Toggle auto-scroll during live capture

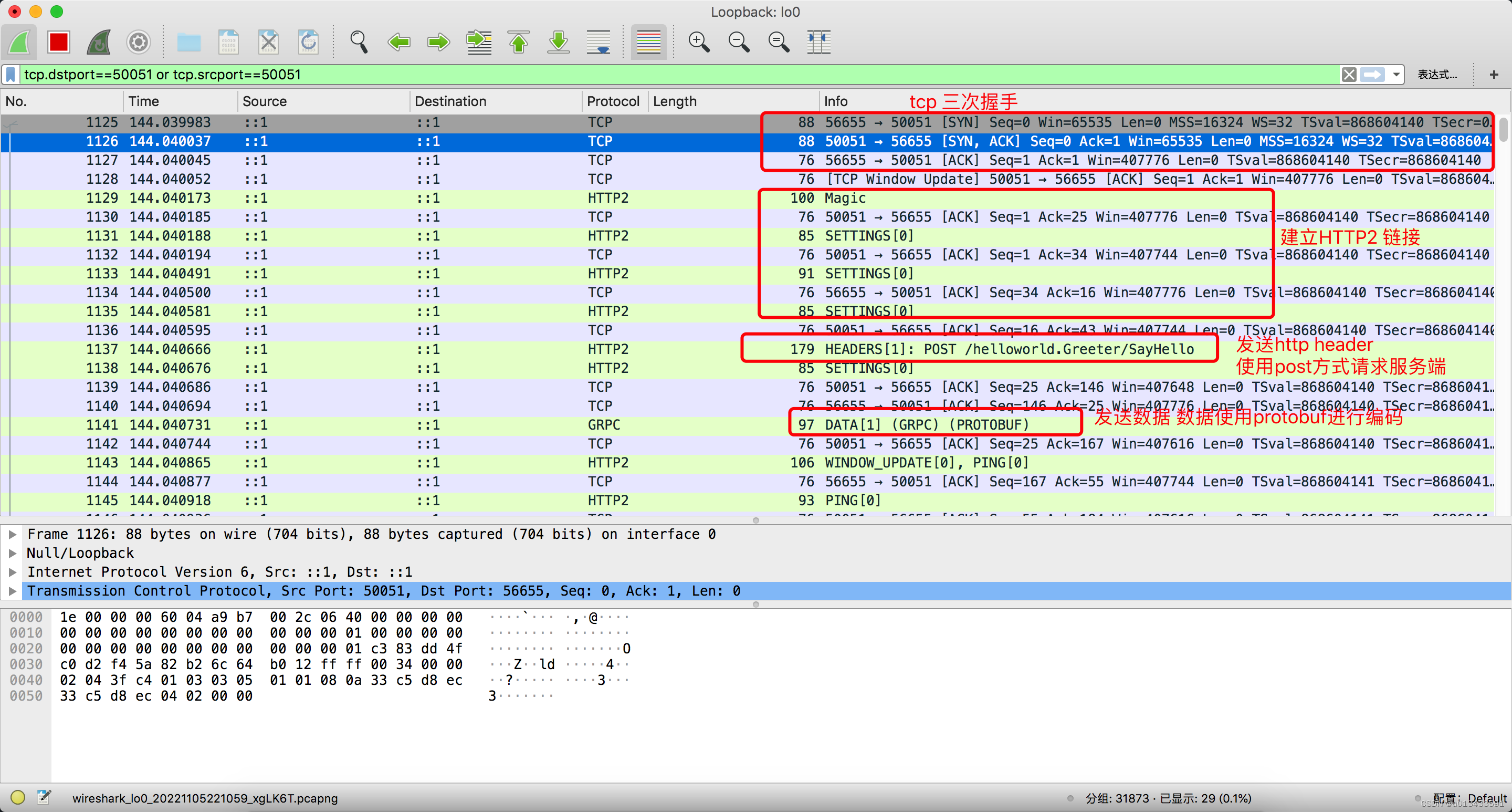[x=598, y=42]
